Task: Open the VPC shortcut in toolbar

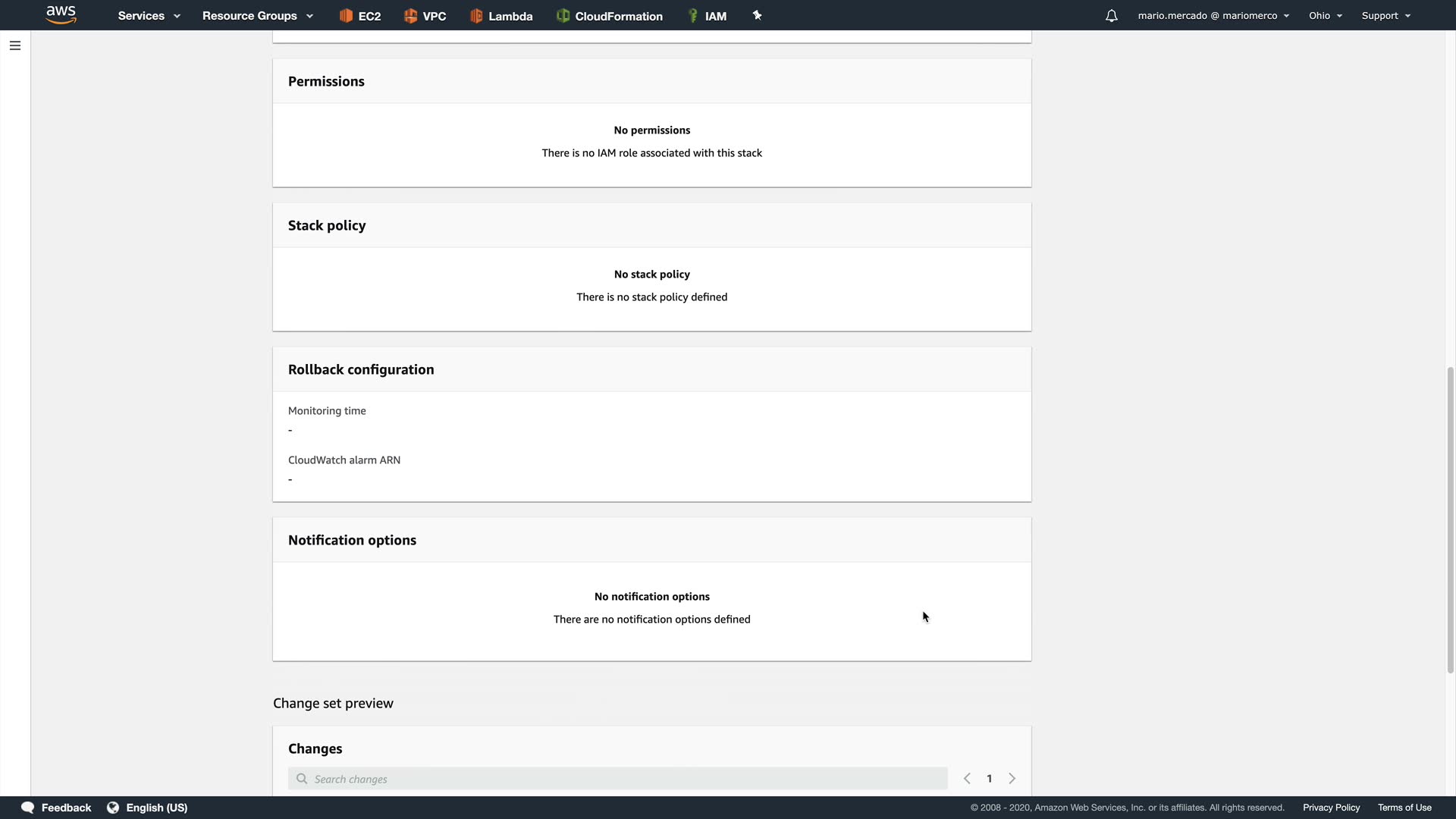Action: tap(425, 16)
